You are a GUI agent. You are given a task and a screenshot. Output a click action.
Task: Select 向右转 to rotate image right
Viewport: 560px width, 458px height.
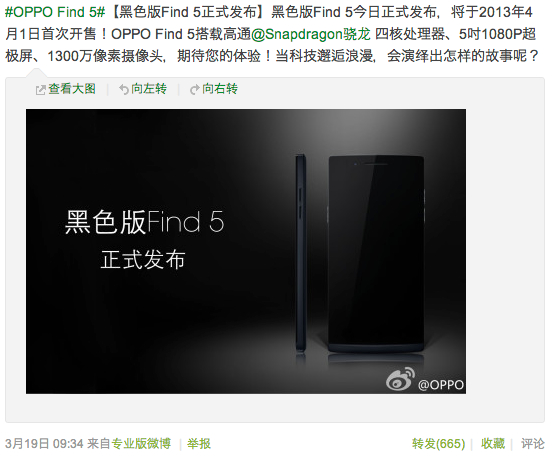[x=220, y=89]
